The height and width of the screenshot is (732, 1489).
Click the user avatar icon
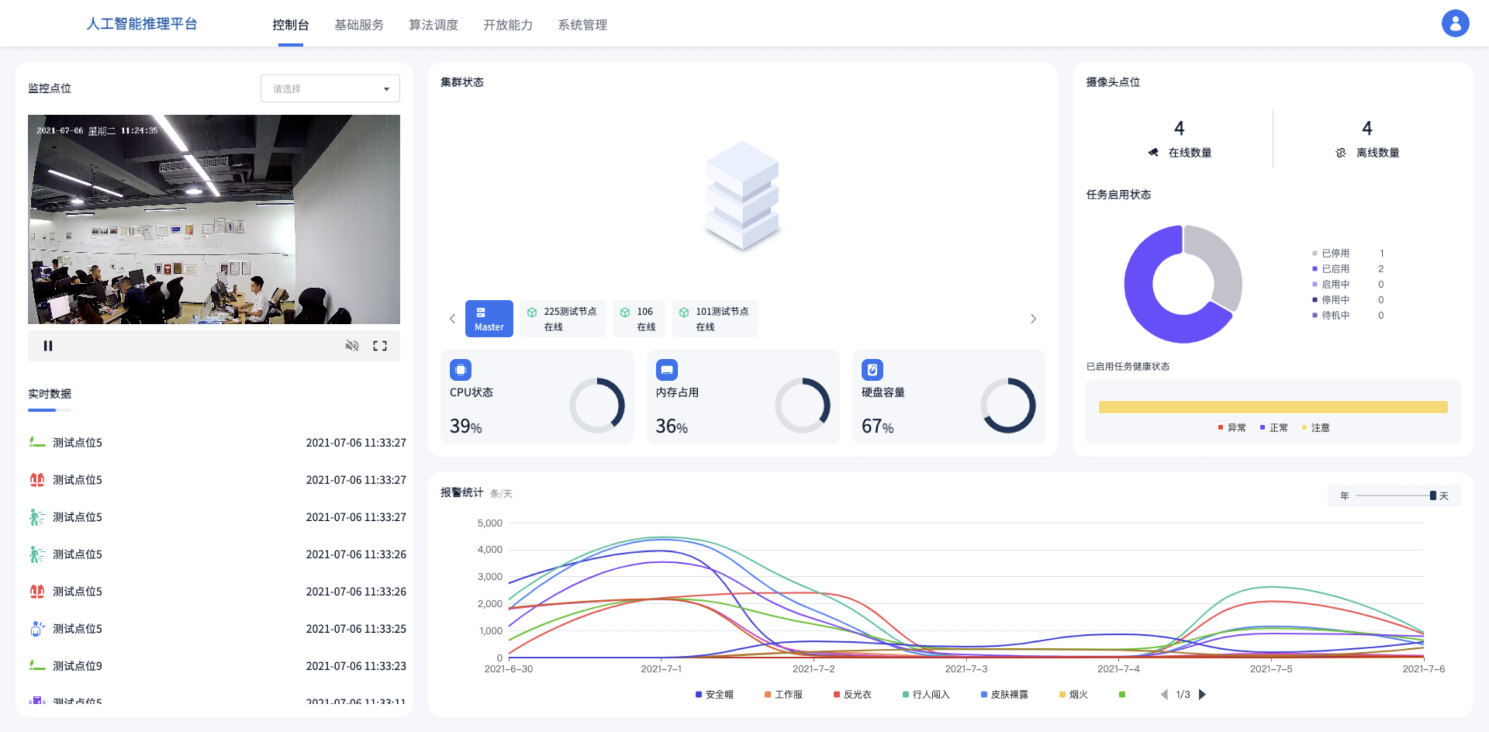(x=1455, y=24)
